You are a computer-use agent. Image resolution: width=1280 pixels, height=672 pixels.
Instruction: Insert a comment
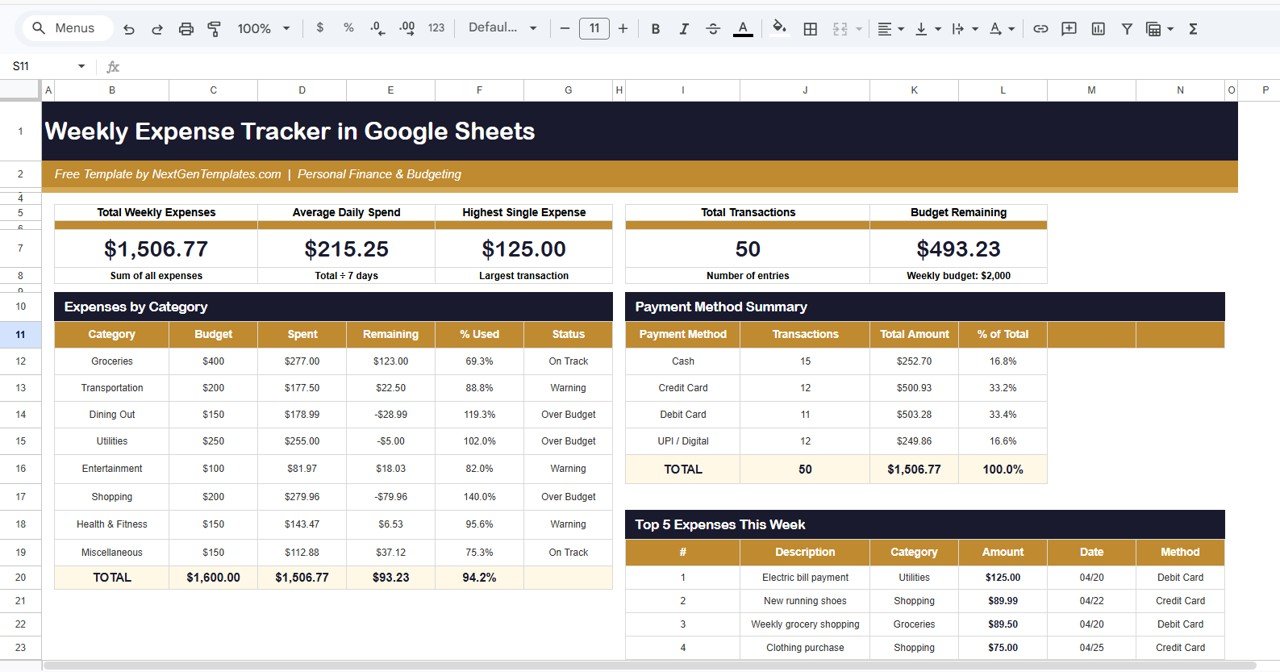[1069, 29]
